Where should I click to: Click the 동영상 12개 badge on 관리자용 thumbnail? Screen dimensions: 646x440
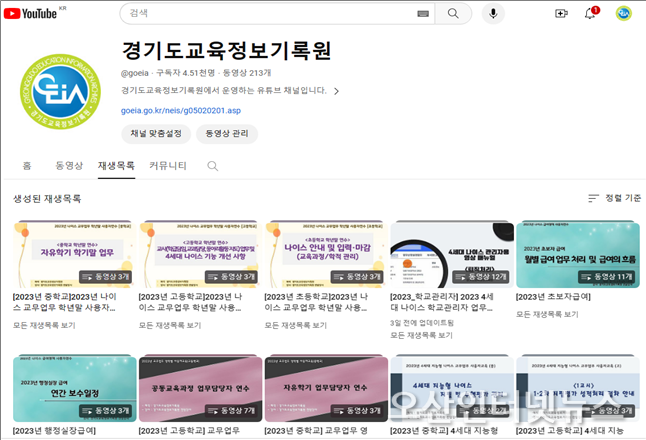tap(480, 277)
